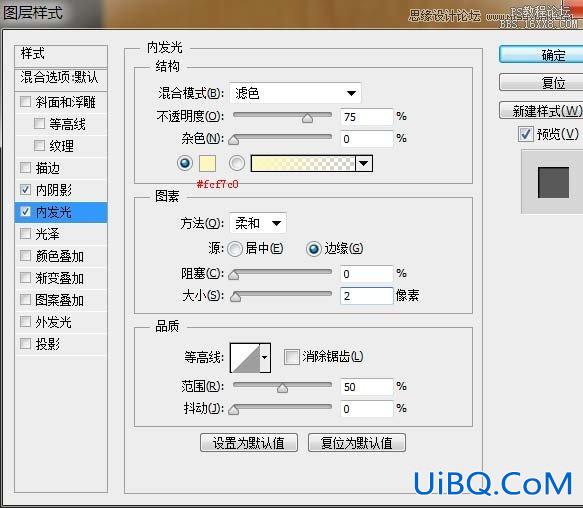The image size is (583, 508).
Task: Click the 大小 size slider handle
Action: (x=235, y=297)
